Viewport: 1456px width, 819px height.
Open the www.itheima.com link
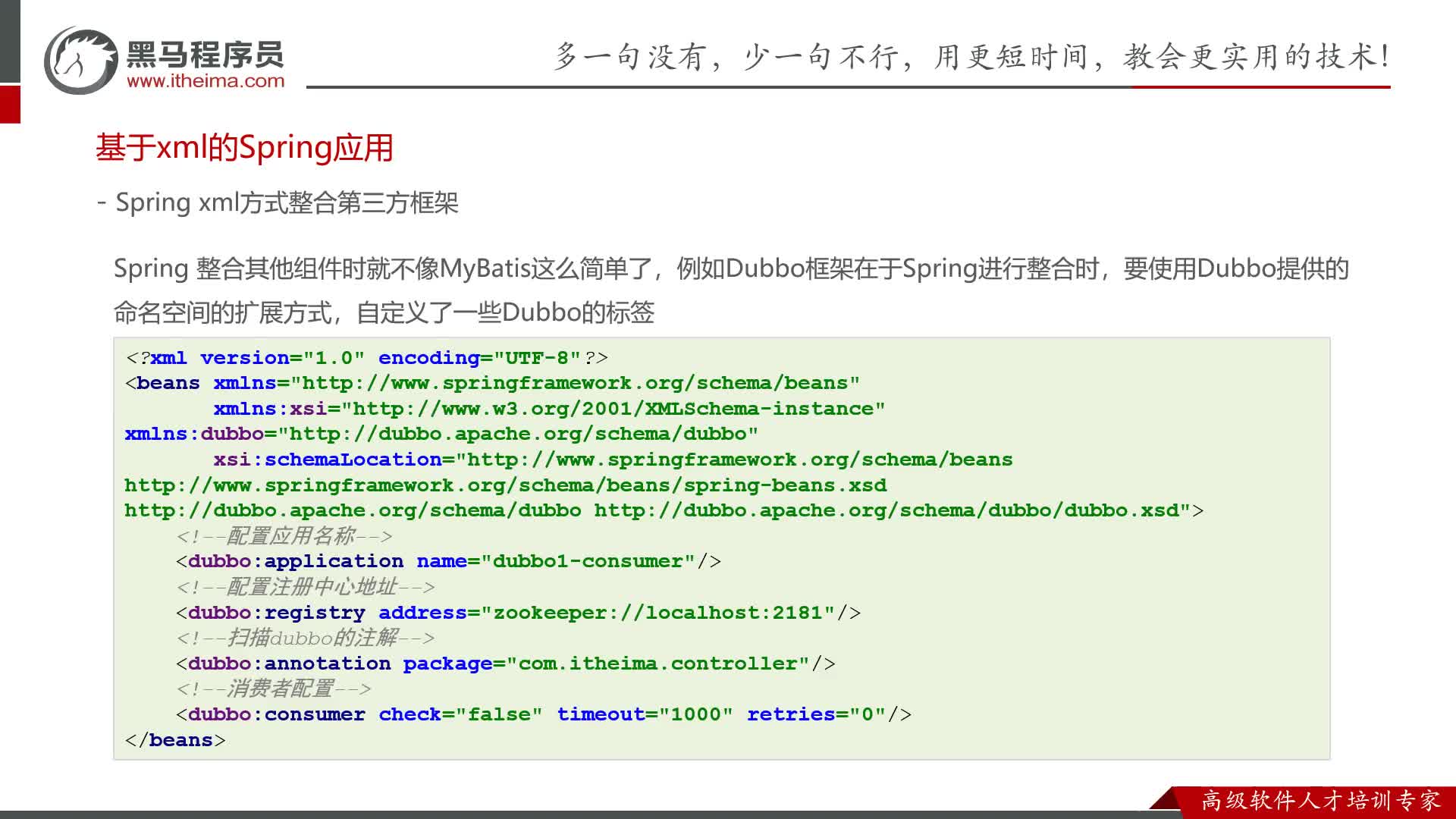point(206,81)
